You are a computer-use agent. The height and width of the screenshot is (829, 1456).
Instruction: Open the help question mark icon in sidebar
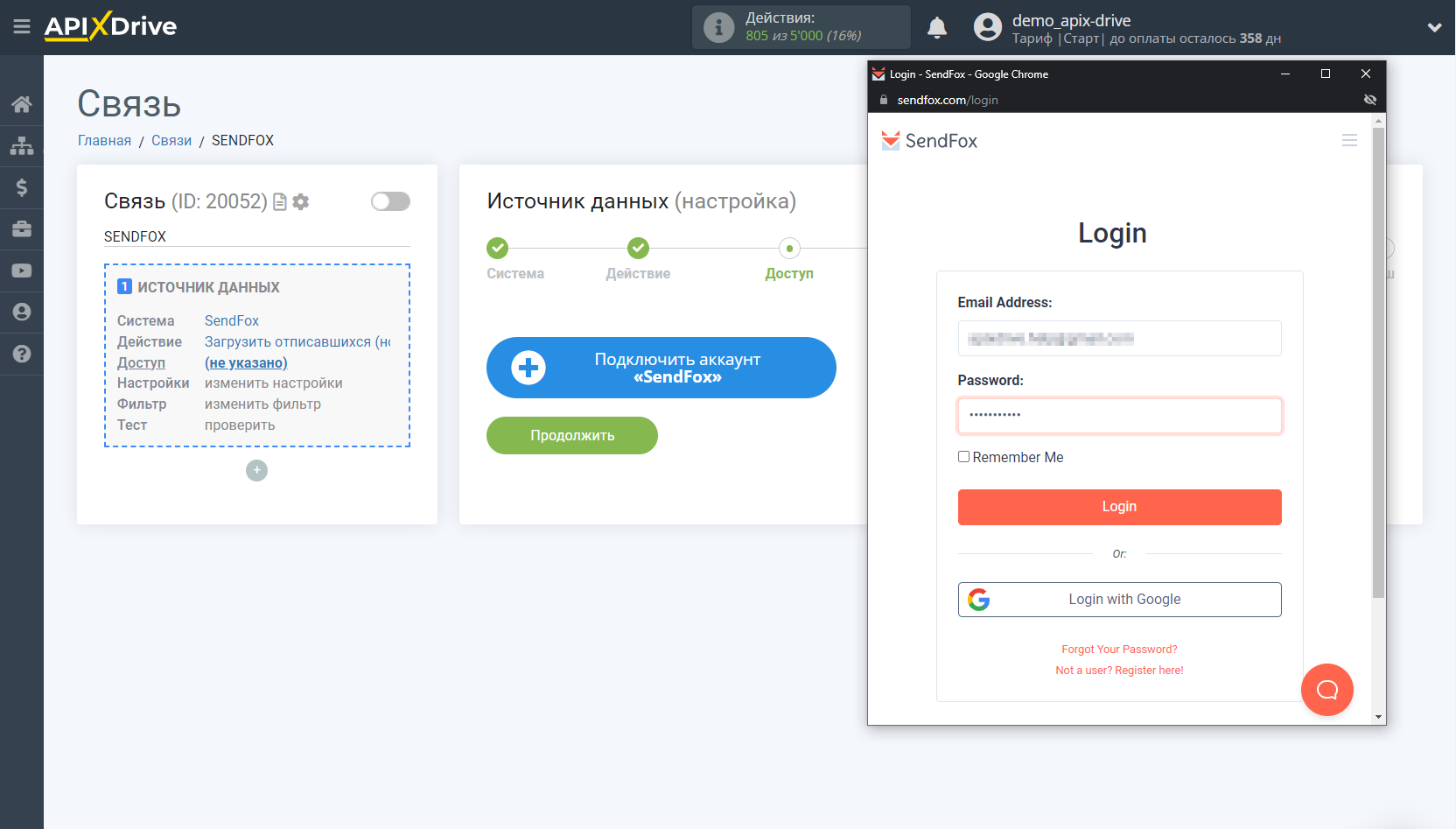(22, 354)
